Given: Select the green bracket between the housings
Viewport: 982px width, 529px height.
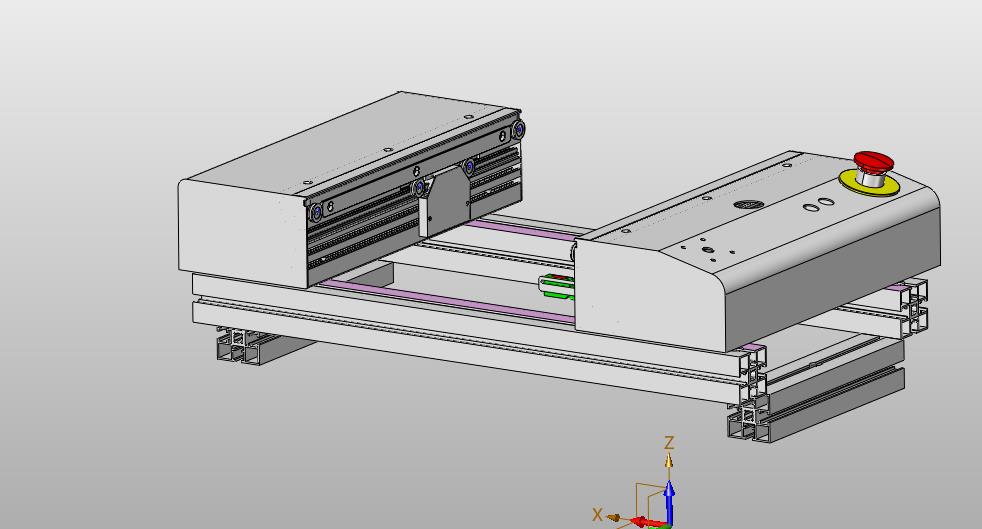Looking at the screenshot, I should point(559,287).
